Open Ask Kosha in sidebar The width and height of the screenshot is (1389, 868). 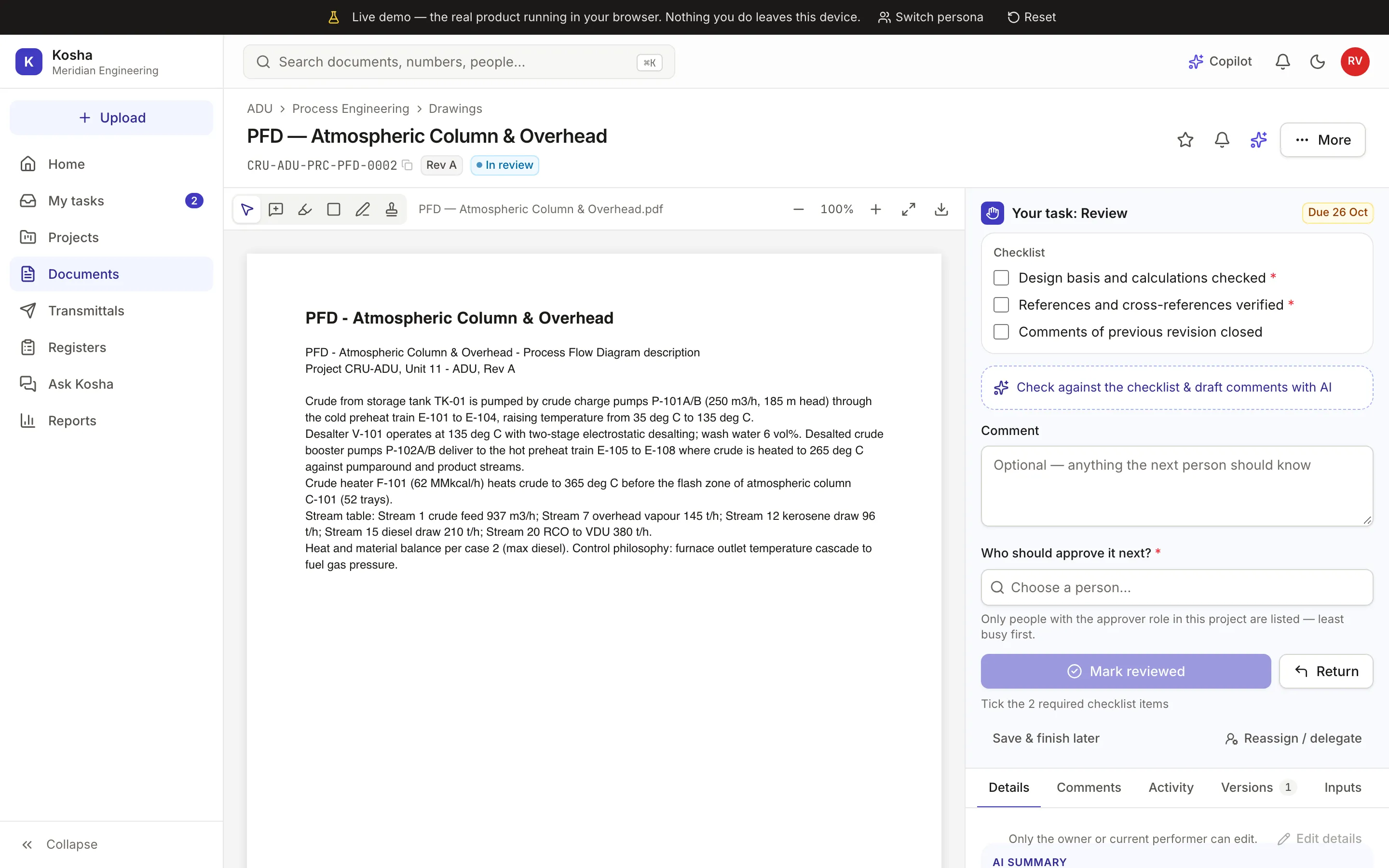(x=111, y=384)
